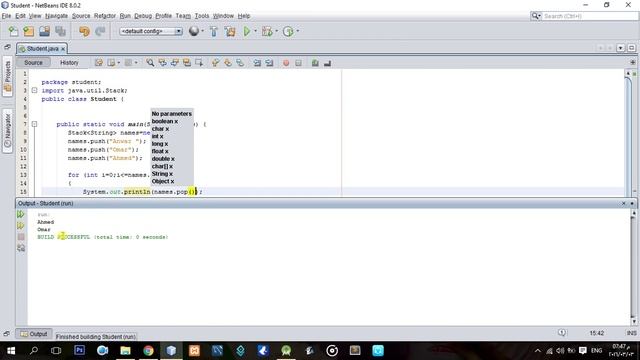This screenshot has width=640, height=360.
Task: Click the Profile Project icon
Action: pos(288,31)
